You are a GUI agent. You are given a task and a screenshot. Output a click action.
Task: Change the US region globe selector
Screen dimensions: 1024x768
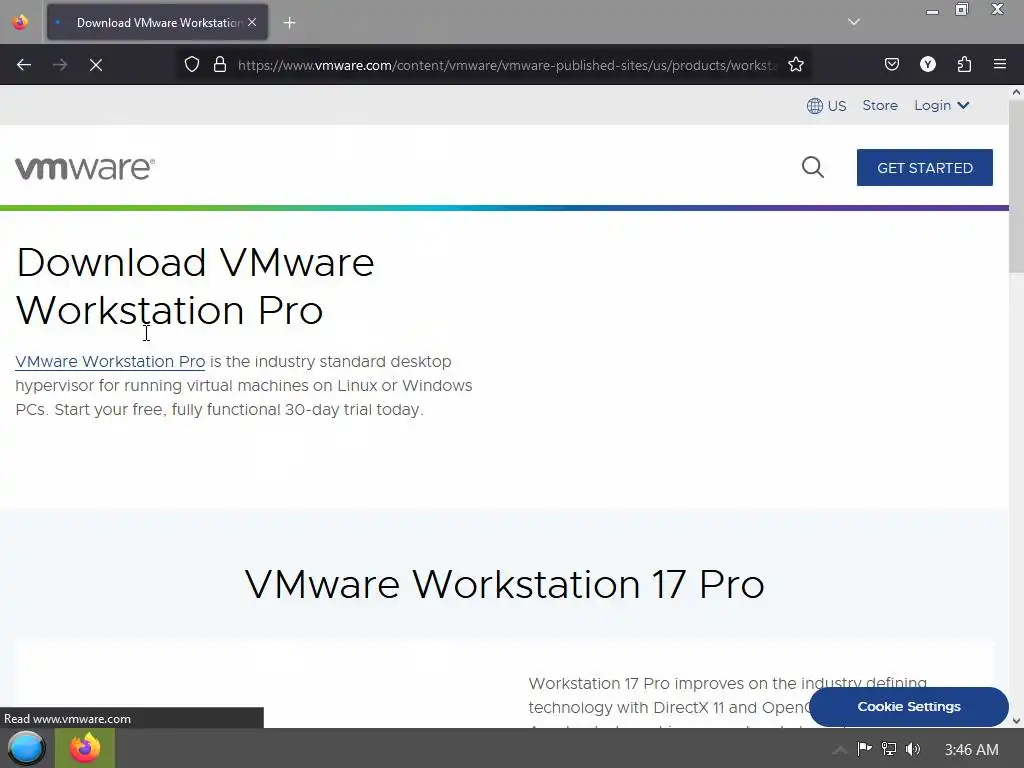(x=826, y=106)
